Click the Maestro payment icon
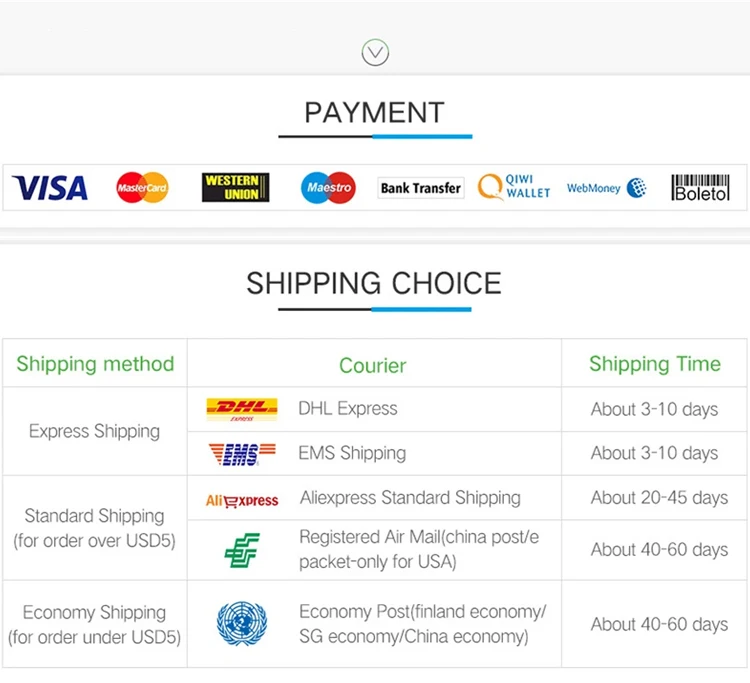Image resolution: width=750 pixels, height=683 pixels. [x=328, y=187]
